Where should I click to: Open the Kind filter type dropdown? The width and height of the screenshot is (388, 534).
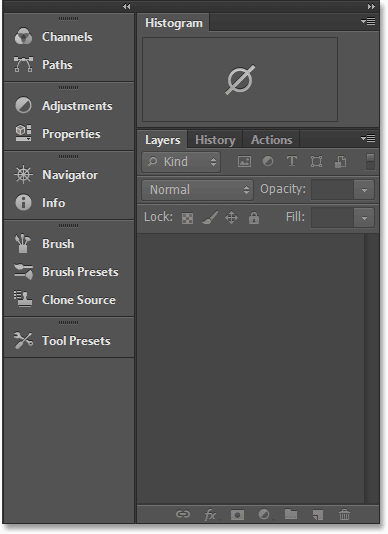[x=181, y=162]
